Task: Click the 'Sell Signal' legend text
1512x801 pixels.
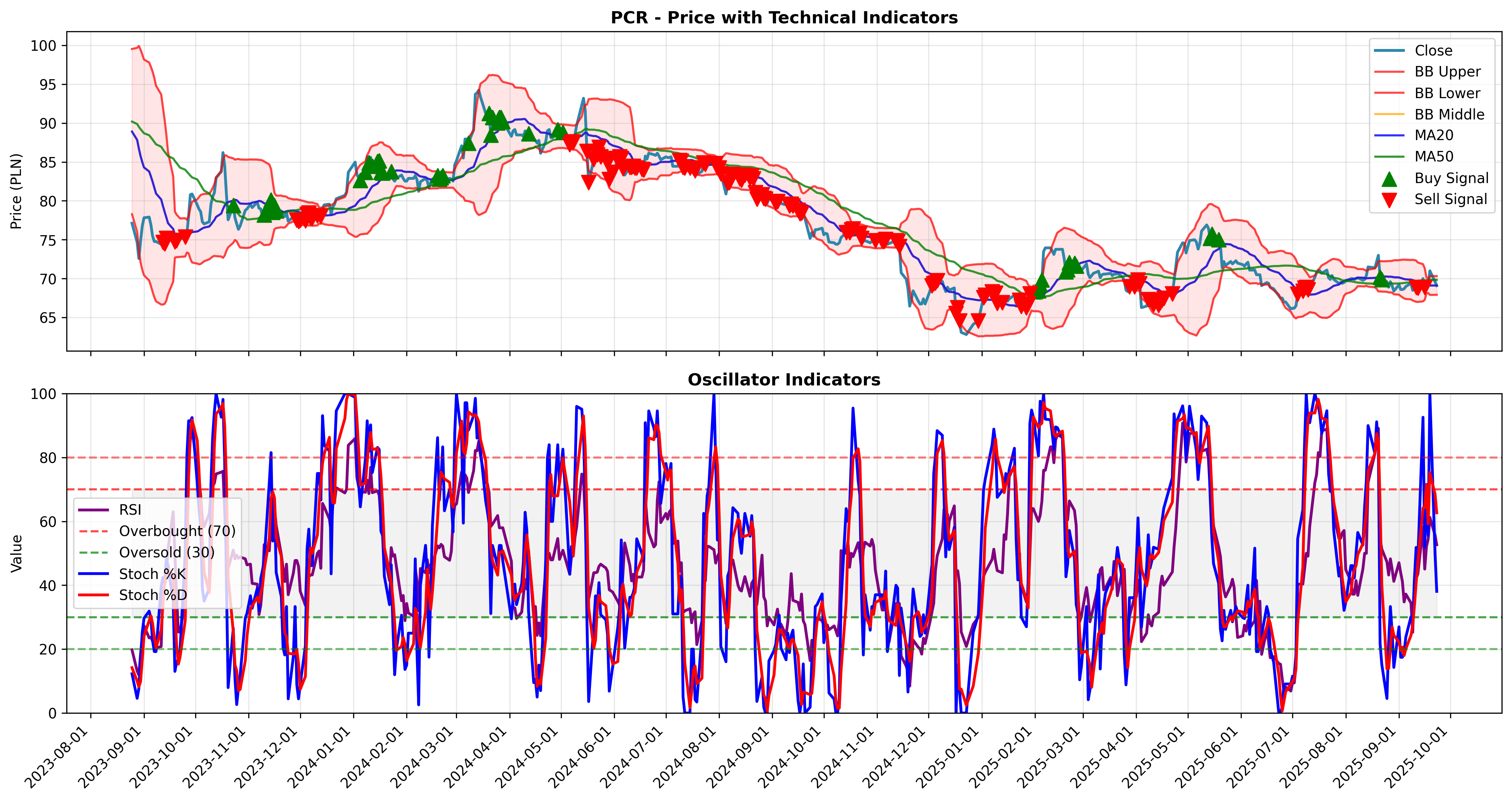Action: (x=1451, y=199)
